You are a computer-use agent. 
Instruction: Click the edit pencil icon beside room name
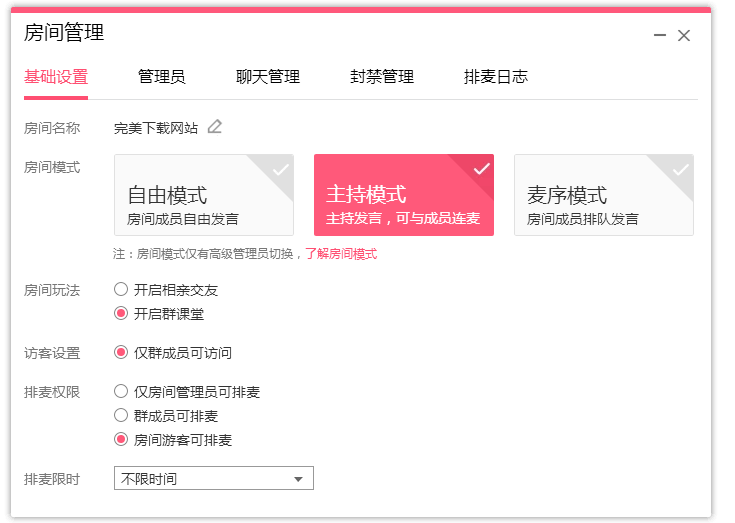215,127
